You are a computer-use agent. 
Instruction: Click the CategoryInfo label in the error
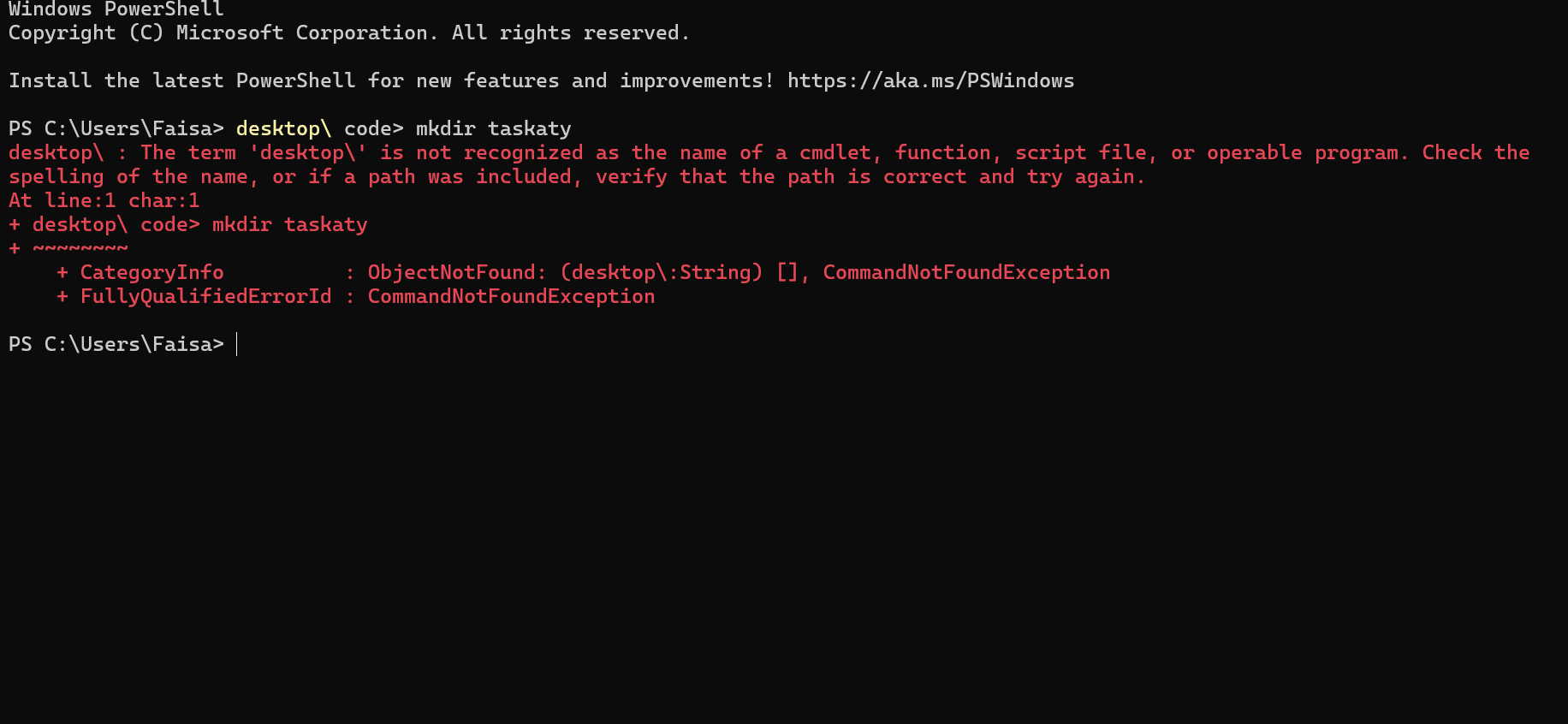click(151, 272)
